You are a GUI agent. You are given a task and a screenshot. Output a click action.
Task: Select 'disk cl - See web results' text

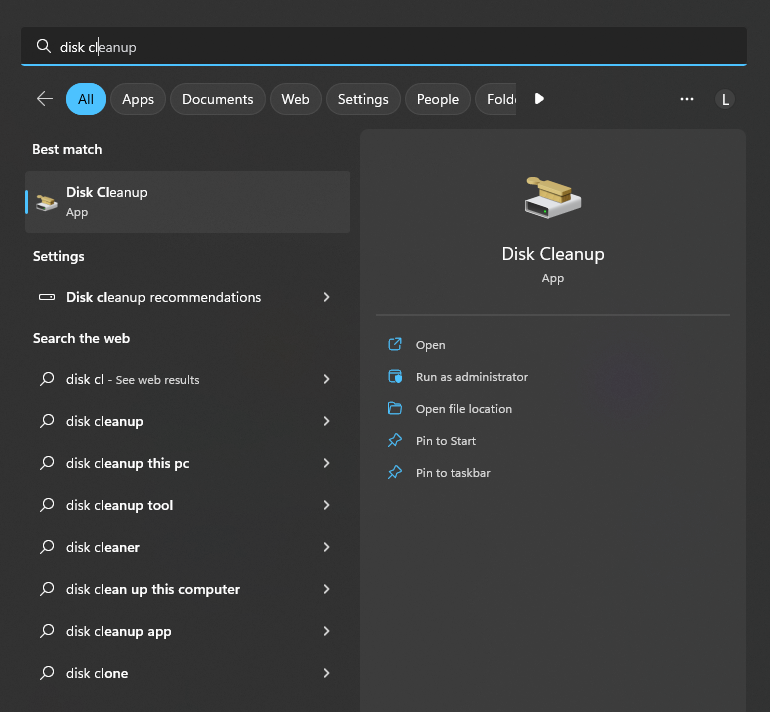133,379
